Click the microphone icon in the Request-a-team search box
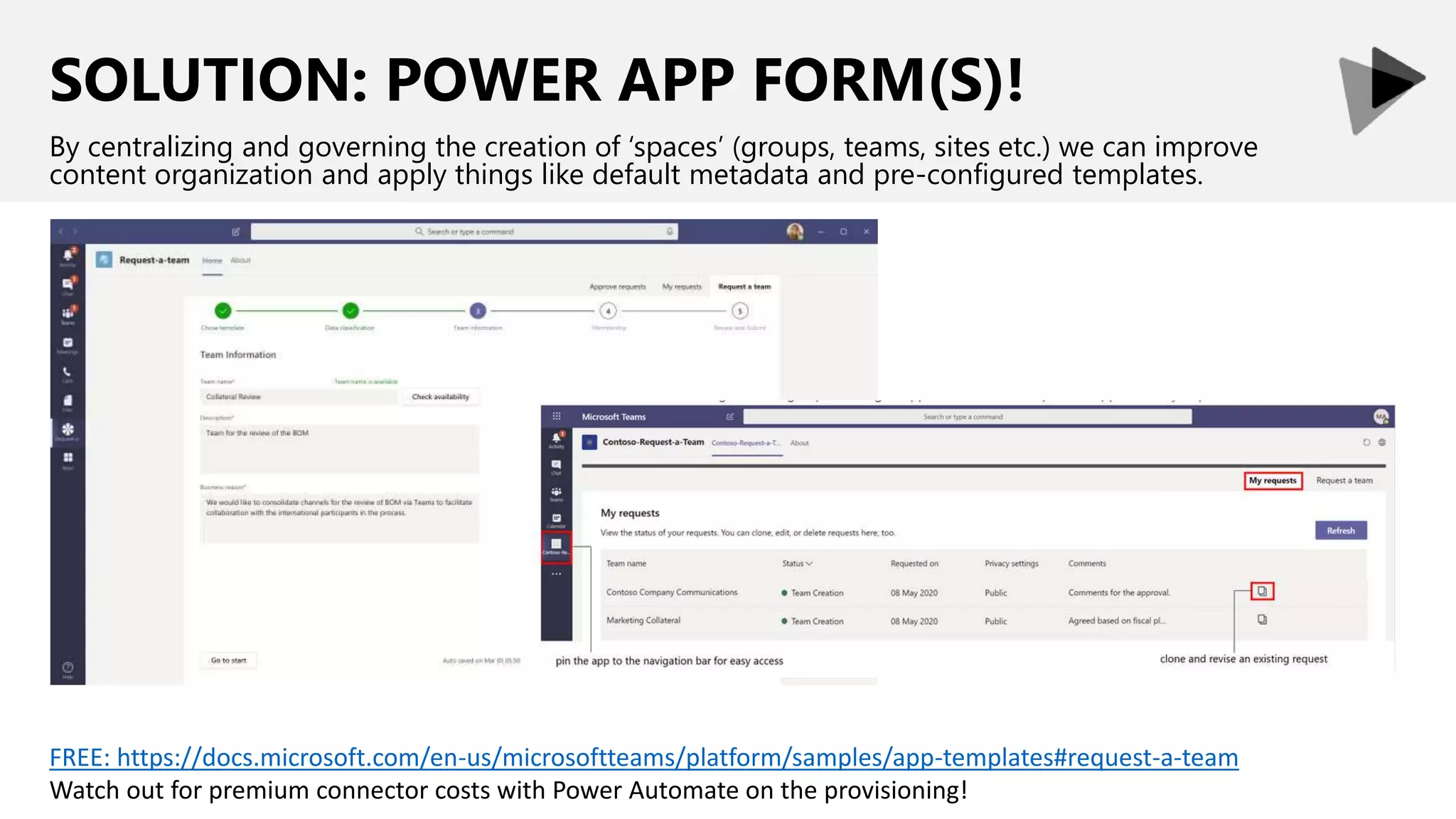Image resolution: width=1456 pixels, height=819 pixels. pyautogui.click(x=669, y=232)
